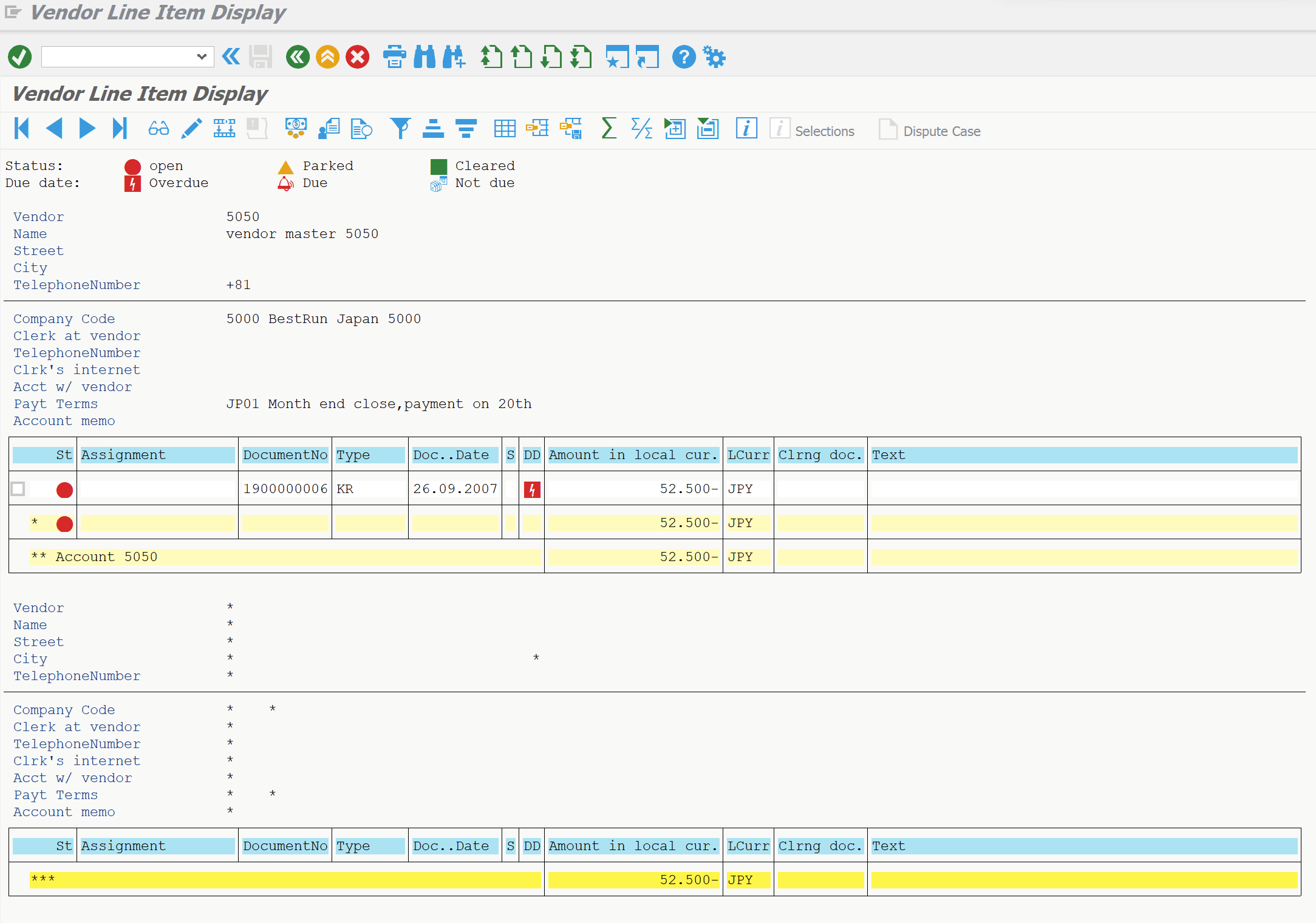Display the total with the sigma icon
1316x923 pixels.
pos(609,129)
